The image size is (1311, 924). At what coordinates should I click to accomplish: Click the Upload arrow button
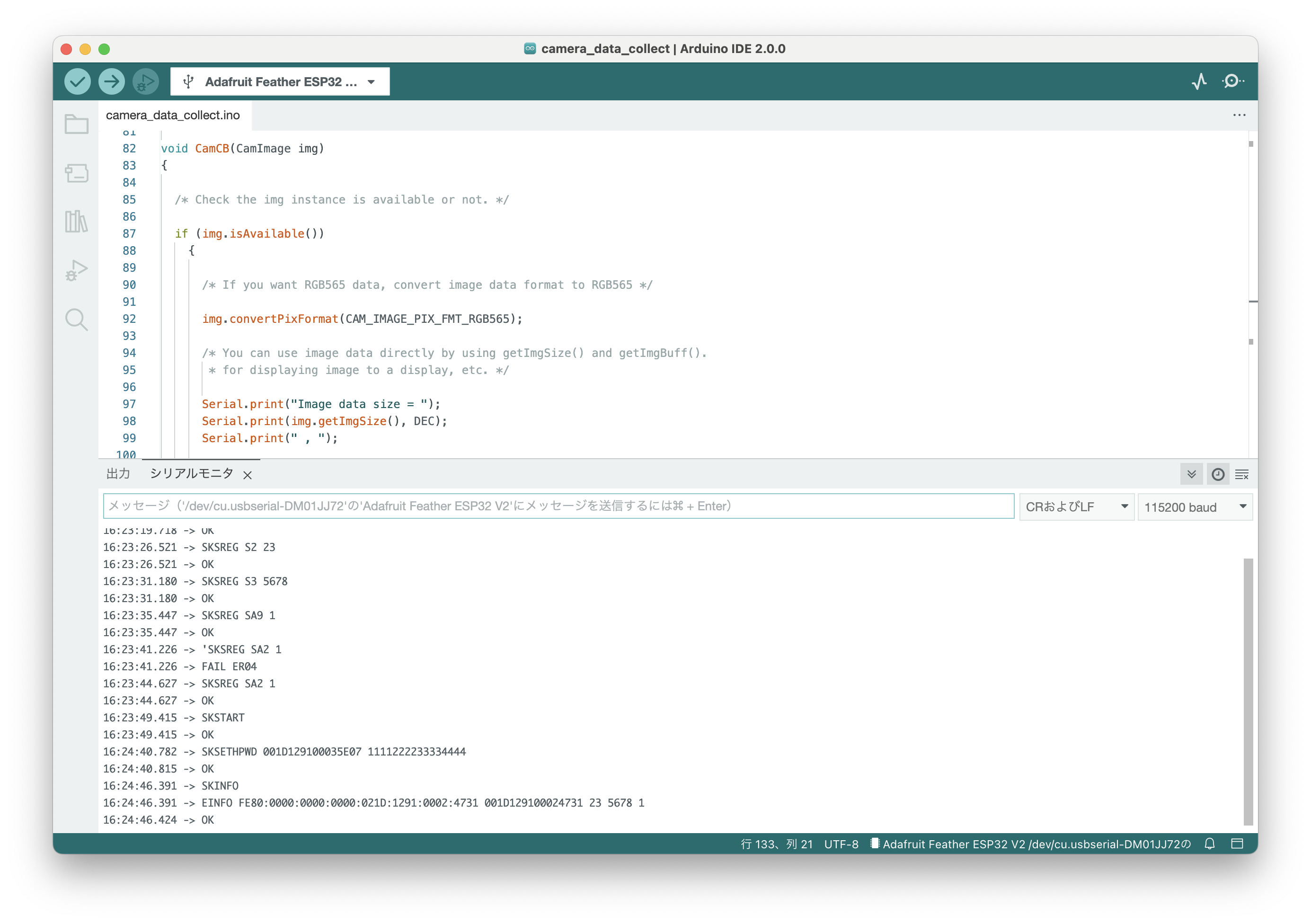click(111, 82)
